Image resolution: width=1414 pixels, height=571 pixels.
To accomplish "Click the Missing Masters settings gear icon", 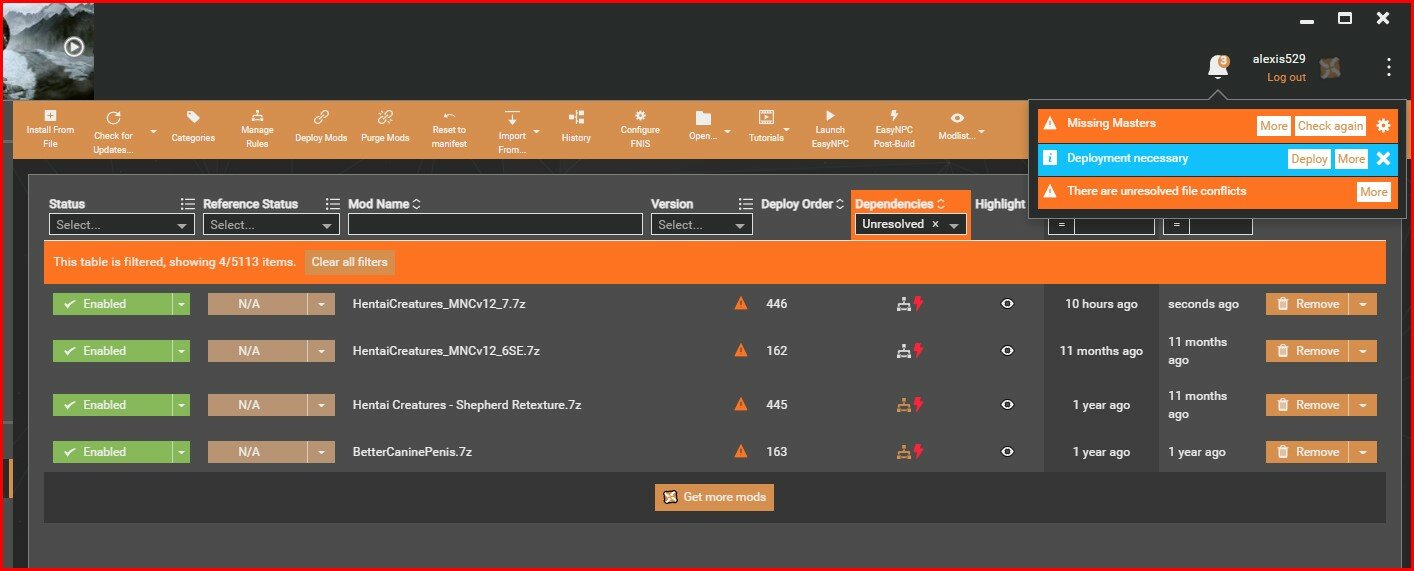I will click(1383, 125).
